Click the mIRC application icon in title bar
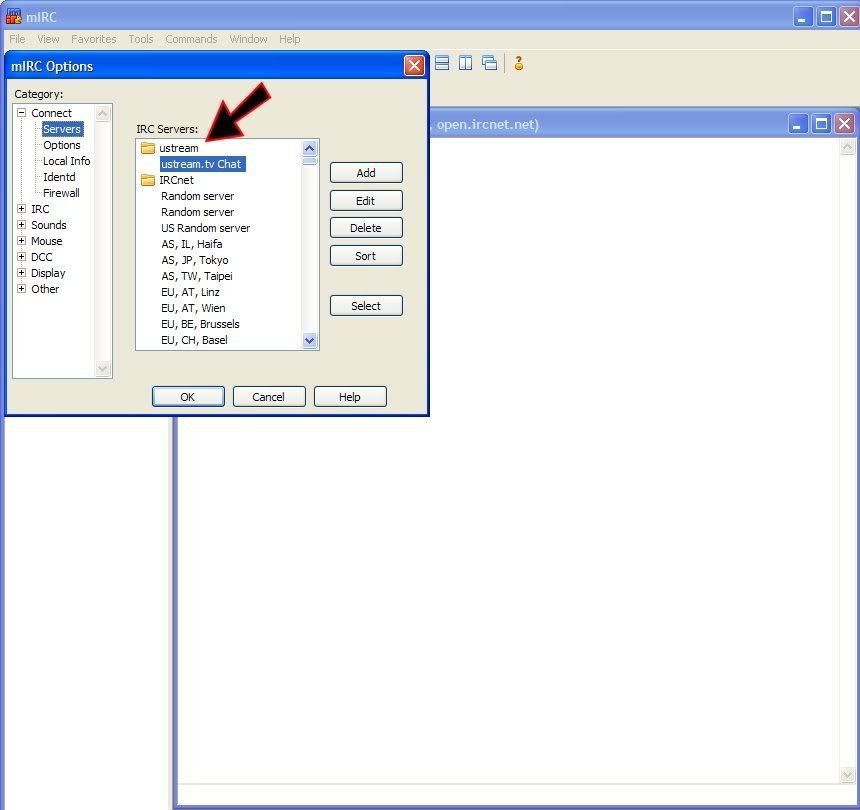 13,17
